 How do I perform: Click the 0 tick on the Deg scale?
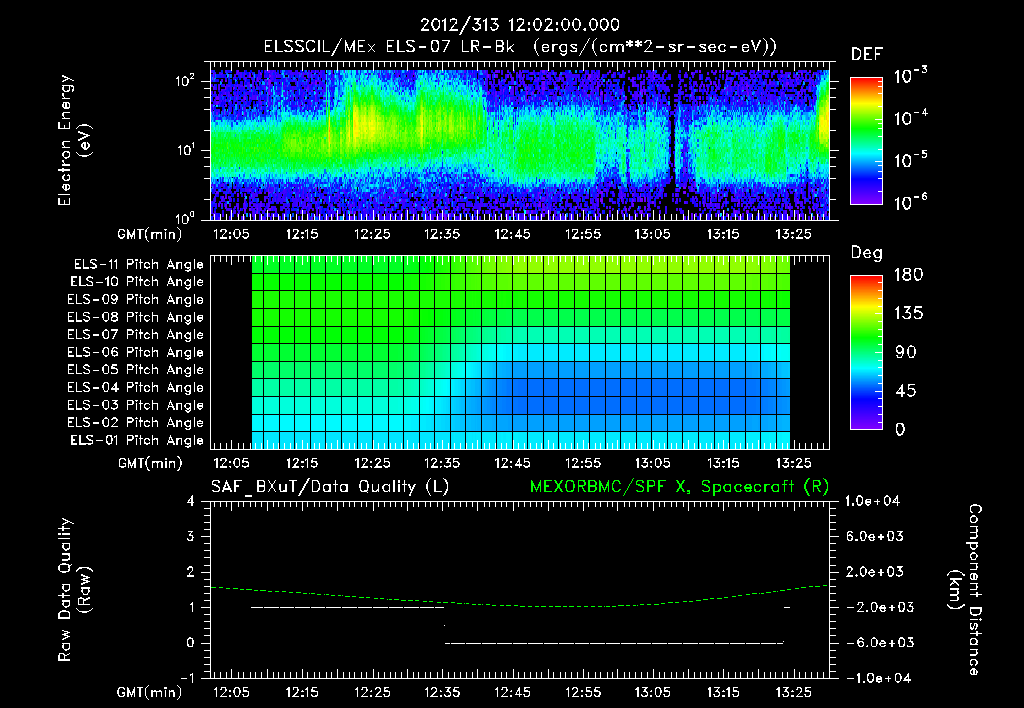901,429
